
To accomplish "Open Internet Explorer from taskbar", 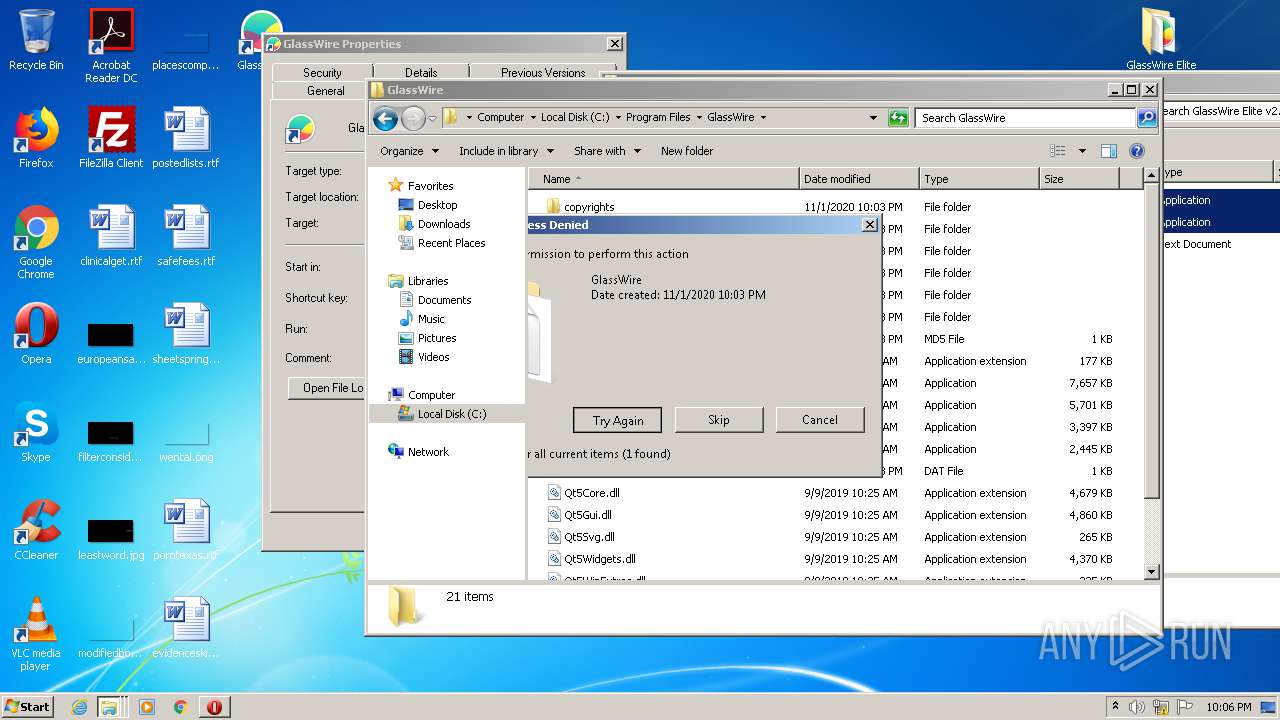I will 79,707.
